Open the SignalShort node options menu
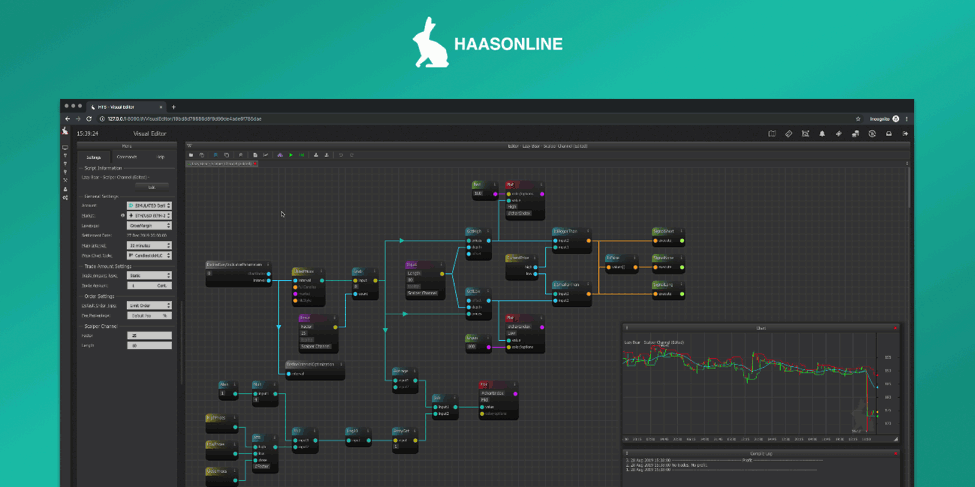The height and width of the screenshot is (487, 975). click(x=682, y=231)
